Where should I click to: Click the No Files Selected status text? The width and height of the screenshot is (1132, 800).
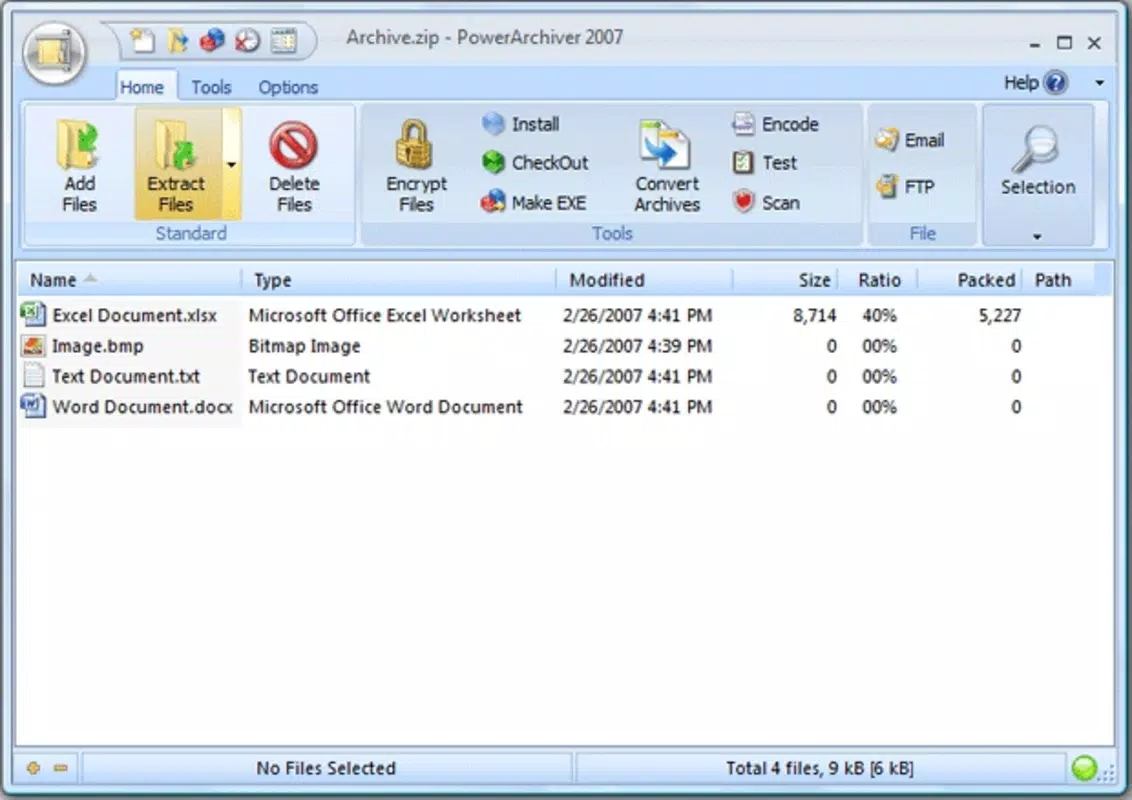tap(326, 768)
